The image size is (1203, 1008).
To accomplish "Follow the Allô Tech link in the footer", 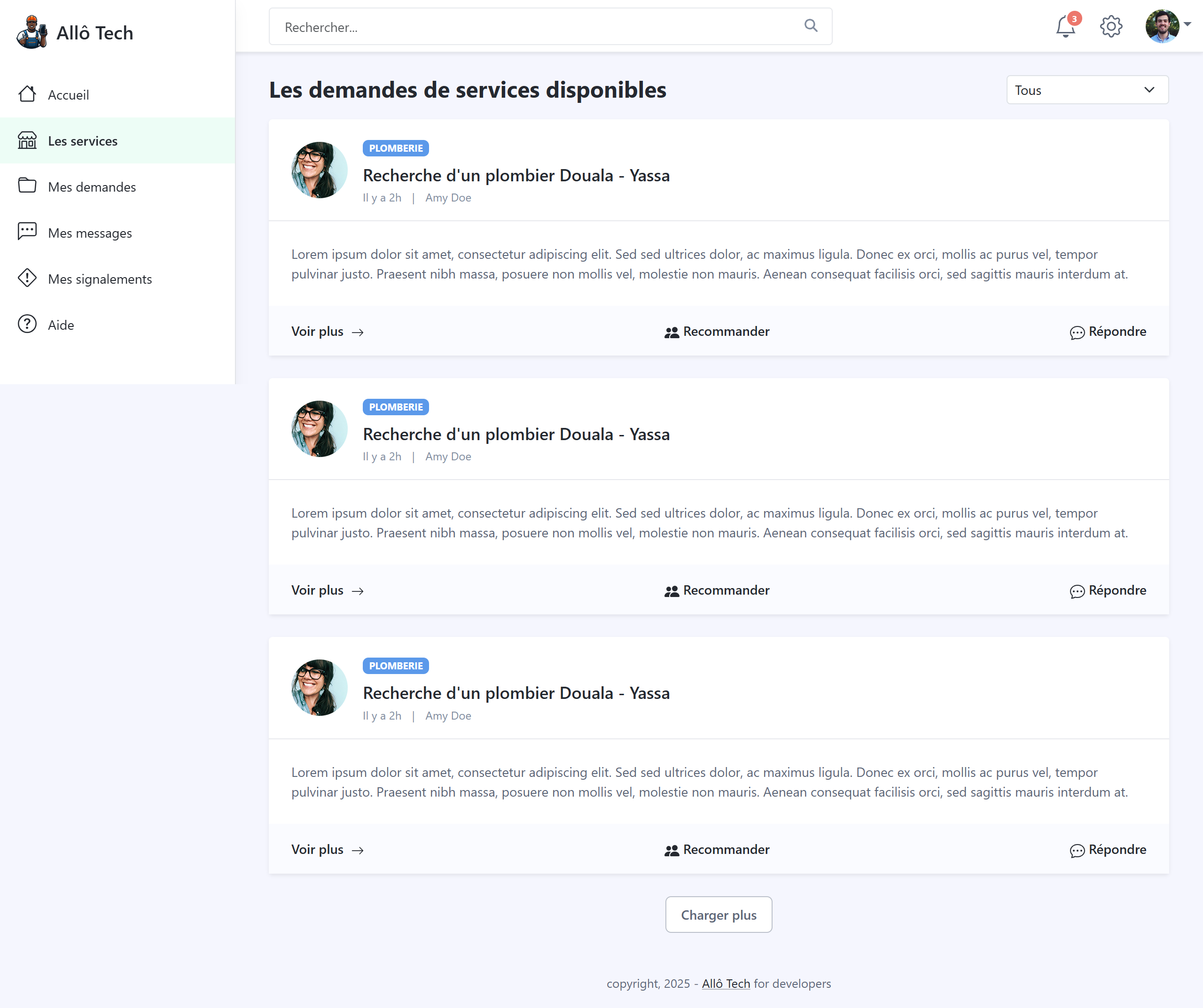I will (x=726, y=984).
